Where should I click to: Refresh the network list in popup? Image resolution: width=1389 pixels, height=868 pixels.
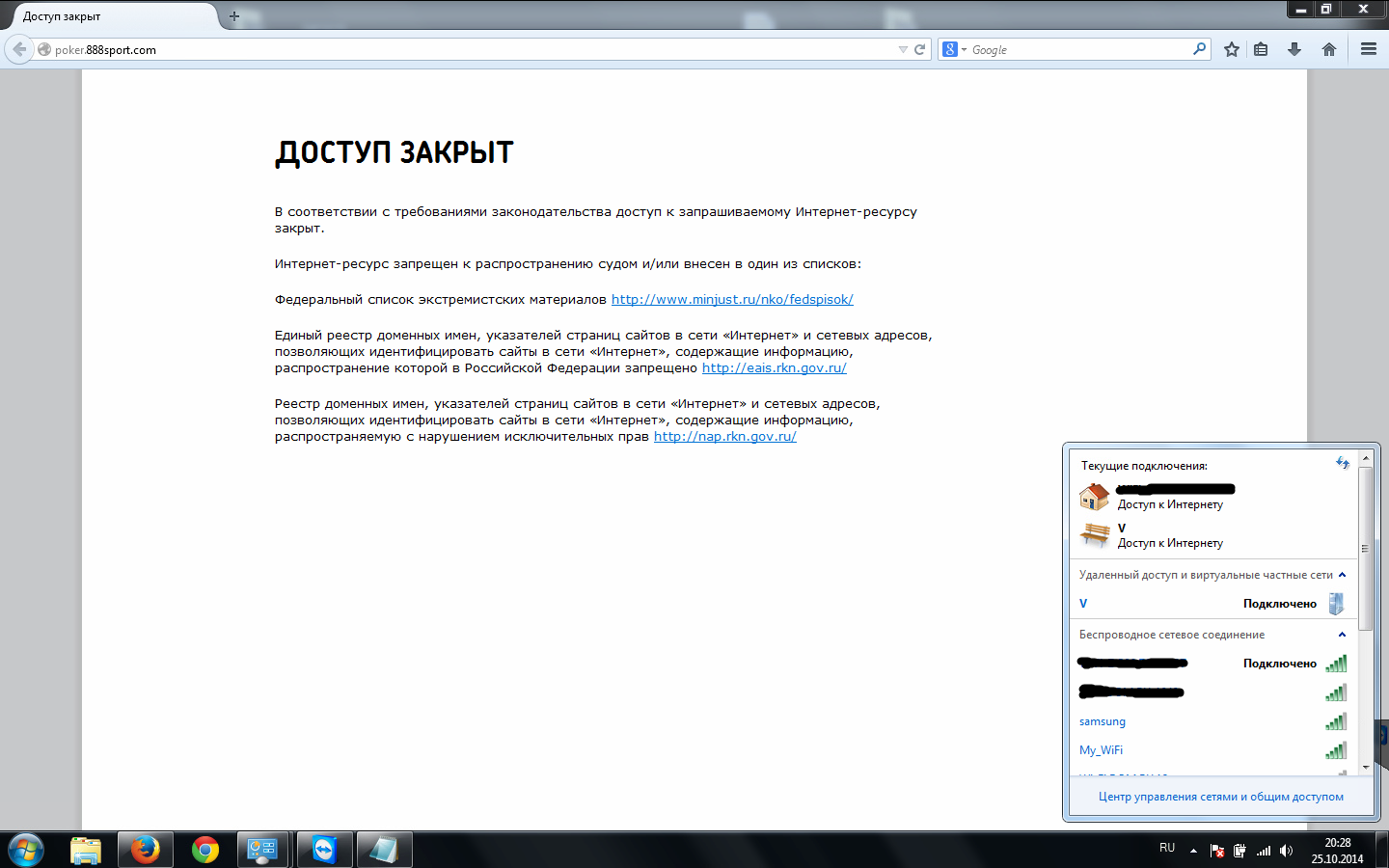(x=1342, y=463)
